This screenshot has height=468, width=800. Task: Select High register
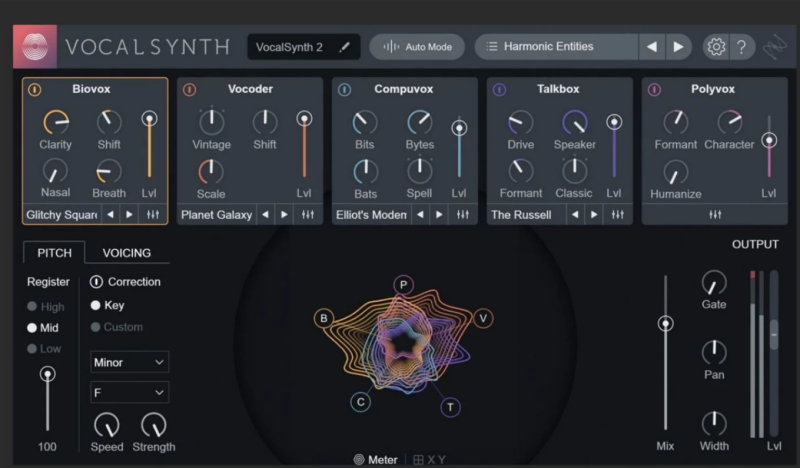click(46, 307)
